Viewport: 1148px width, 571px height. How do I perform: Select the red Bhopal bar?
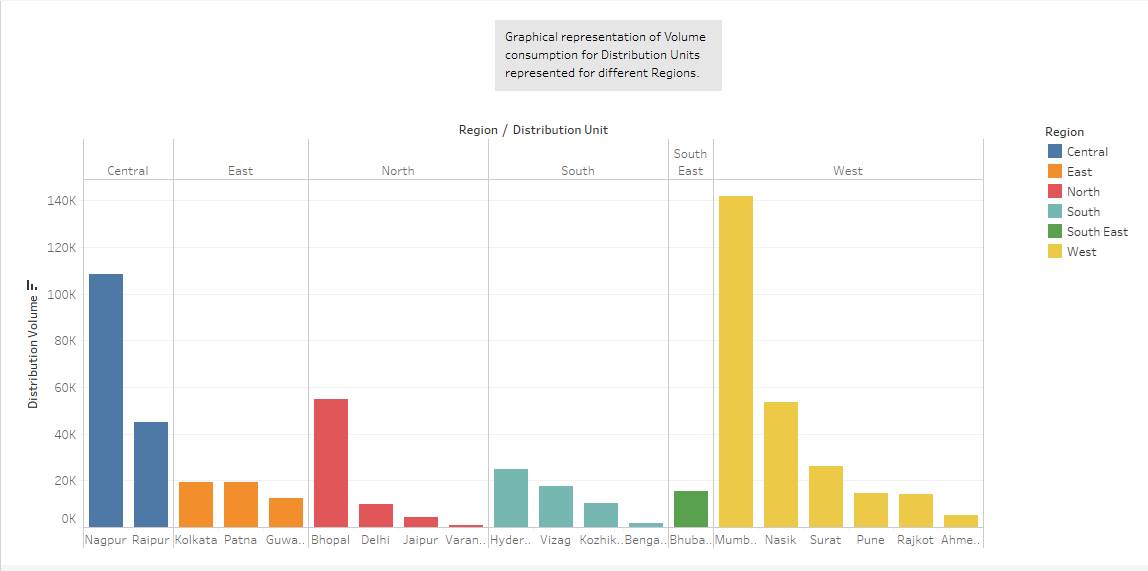pyautogui.click(x=331, y=462)
